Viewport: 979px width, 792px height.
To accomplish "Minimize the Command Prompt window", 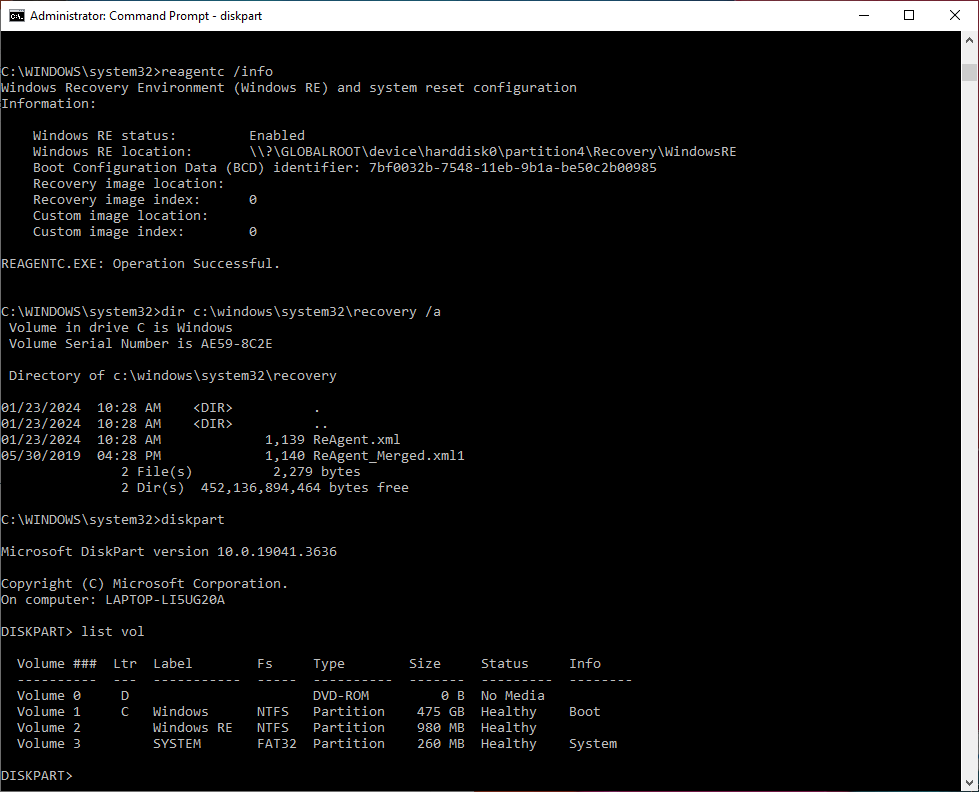I will (x=864, y=16).
